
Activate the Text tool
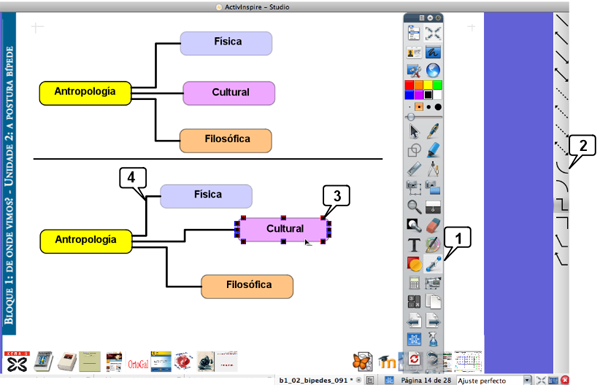coord(414,245)
